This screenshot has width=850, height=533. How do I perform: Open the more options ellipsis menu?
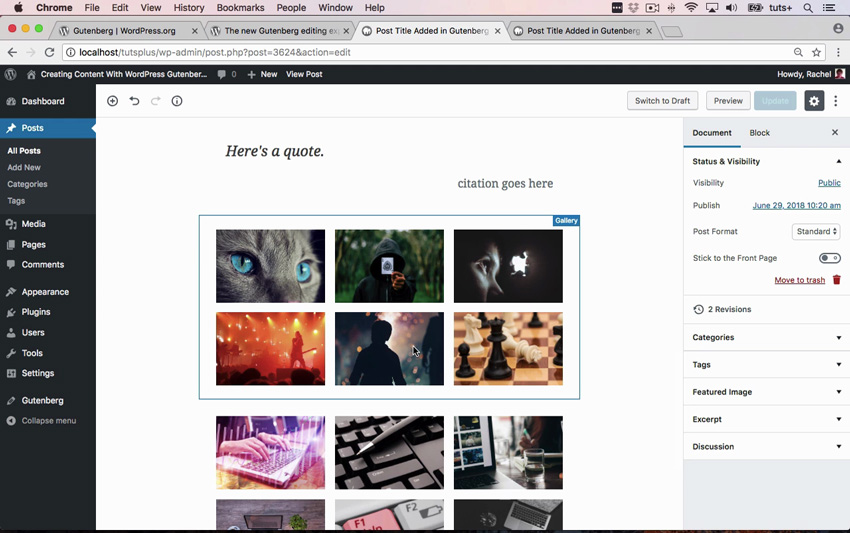tap(836, 101)
